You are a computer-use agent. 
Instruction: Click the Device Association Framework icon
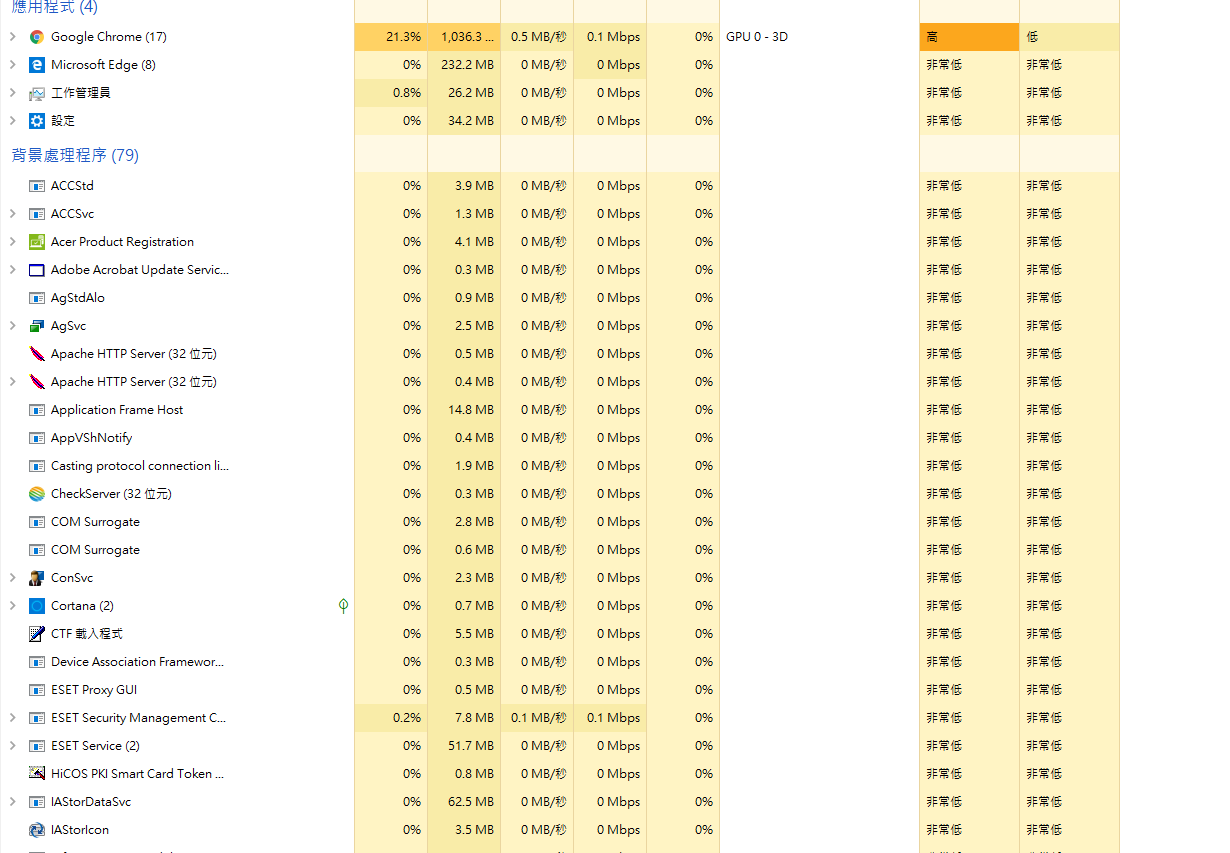click(37, 662)
